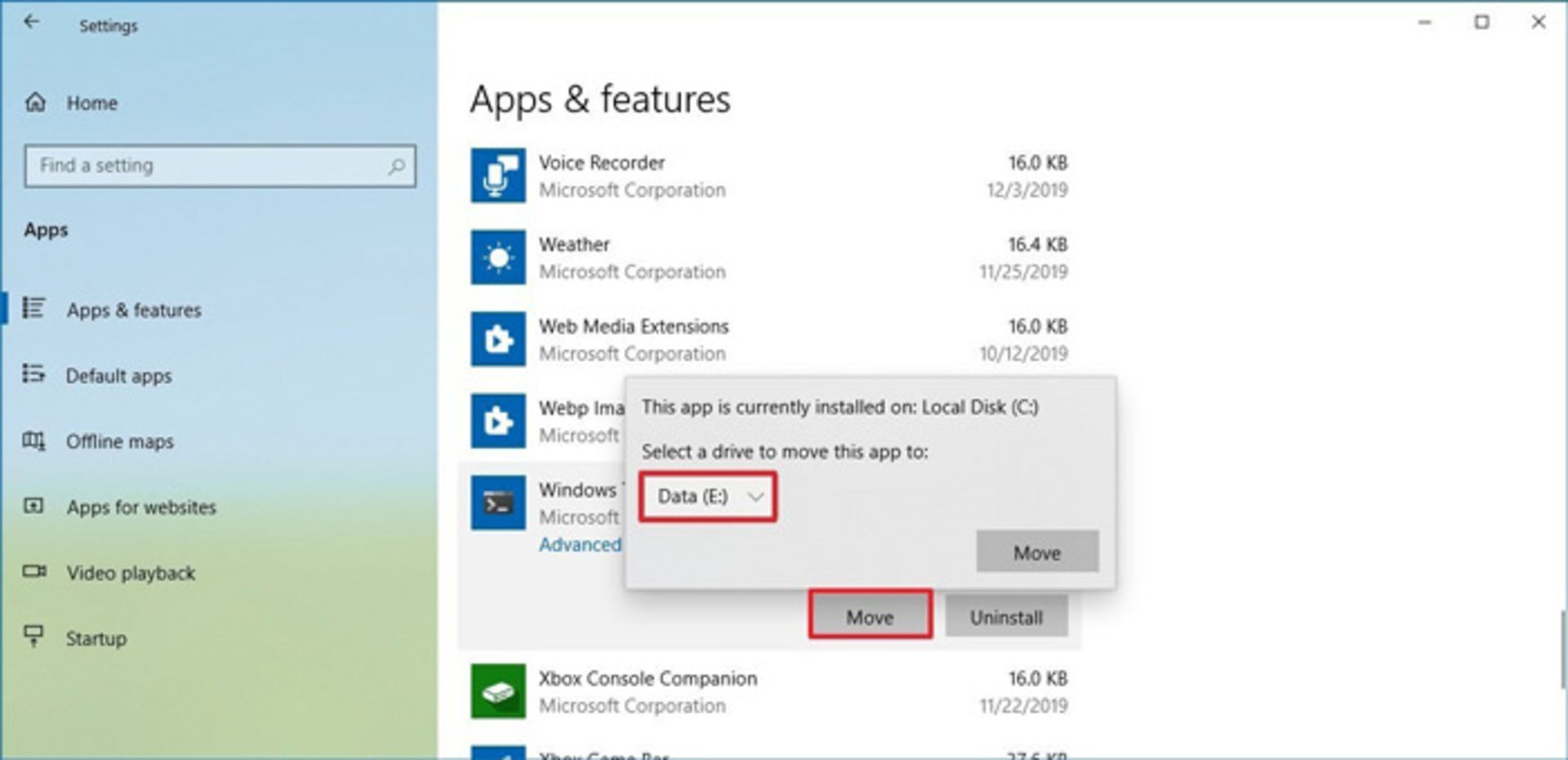The height and width of the screenshot is (760, 1568).
Task: Minimize the Settings window
Action: click(1425, 22)
